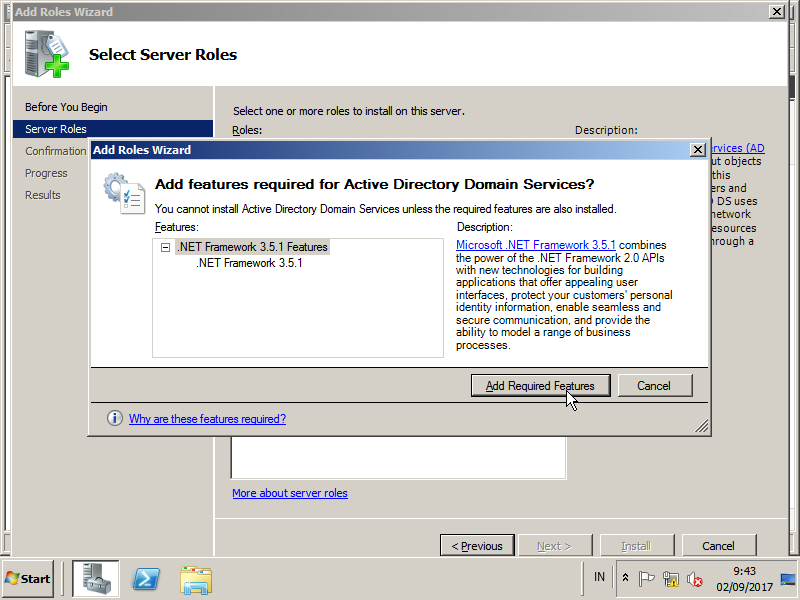
Task: Open Server Manager from taskbar
Action: (95, 579)
